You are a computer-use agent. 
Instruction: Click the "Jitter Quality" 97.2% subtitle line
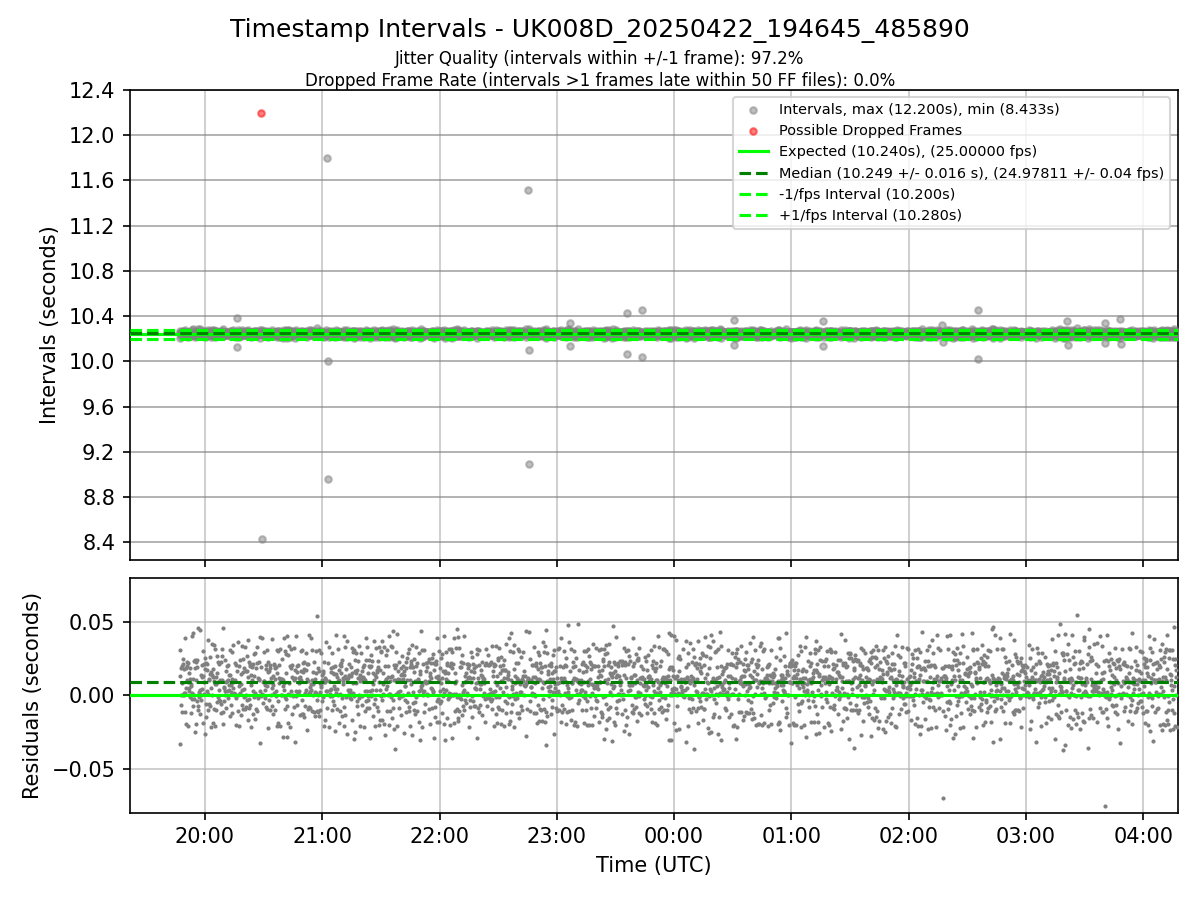tap(599, 58)
